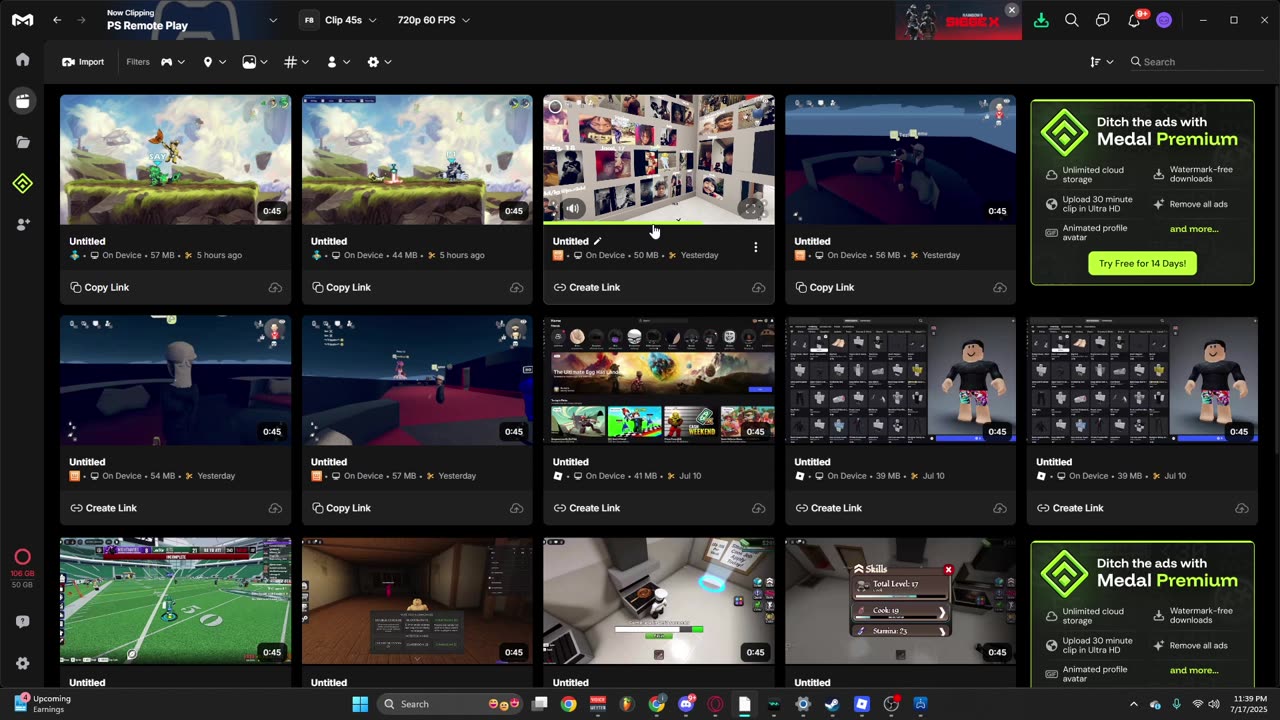Image resolution: width=1280 pixels, height=720 pixels.
Task: Click the Import button
Action: click(x=83, y=62)
